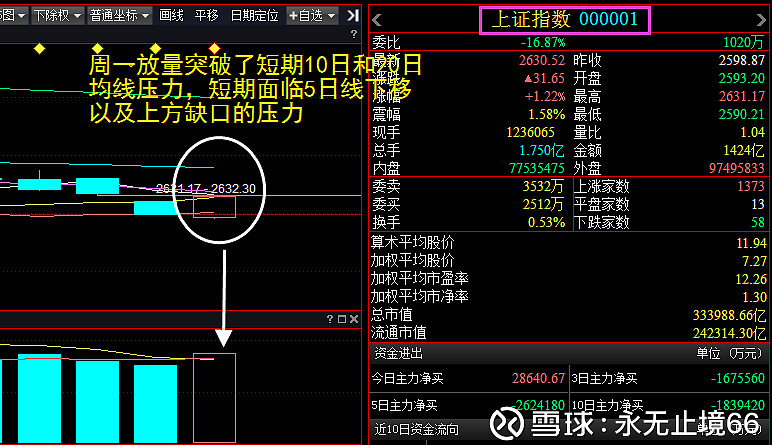Click 委卖 value 3532万
This screenshot has height=445, width=772.
click(543, 186)
